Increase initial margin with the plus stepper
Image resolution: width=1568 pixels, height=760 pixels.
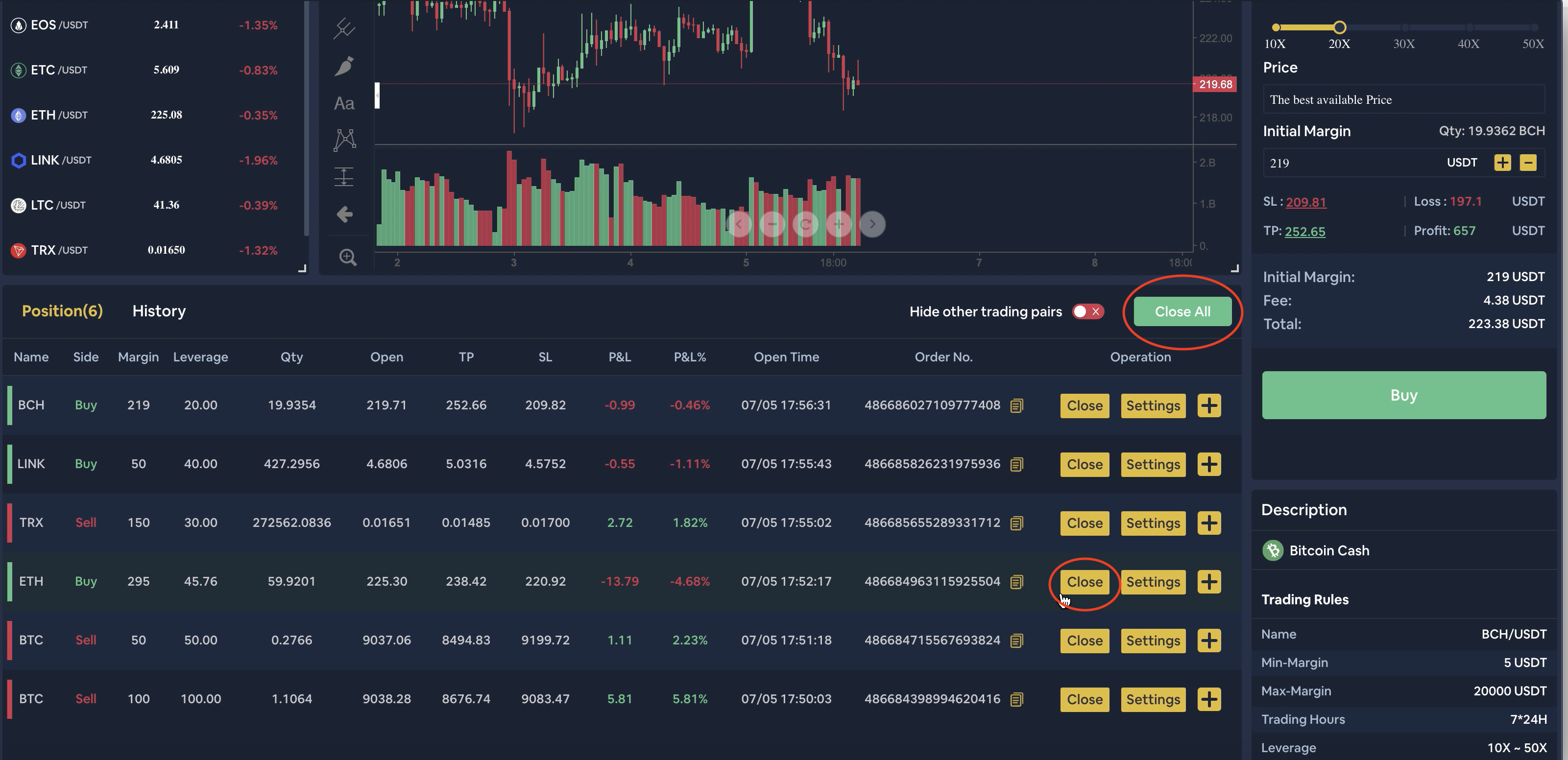point(1502,163)
